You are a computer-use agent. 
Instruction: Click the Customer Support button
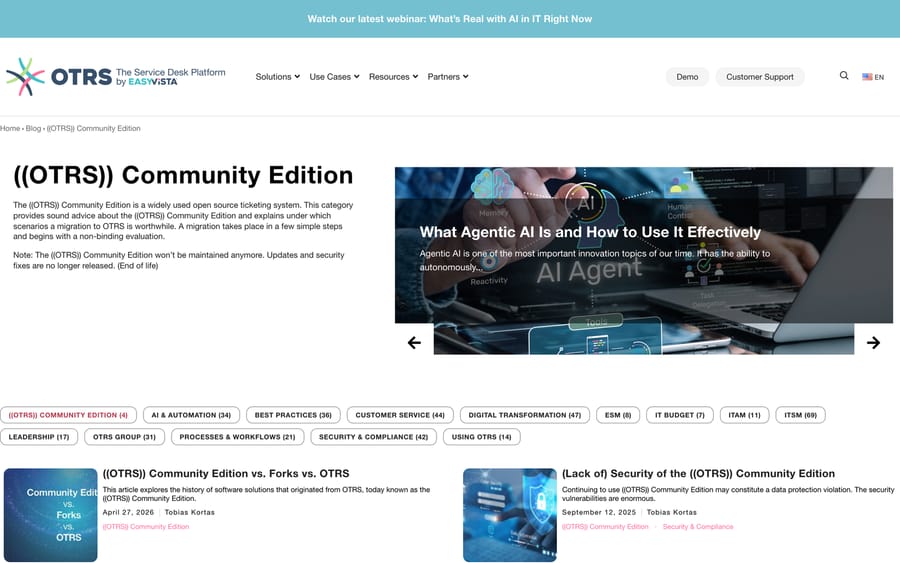[x=759, y=77]
